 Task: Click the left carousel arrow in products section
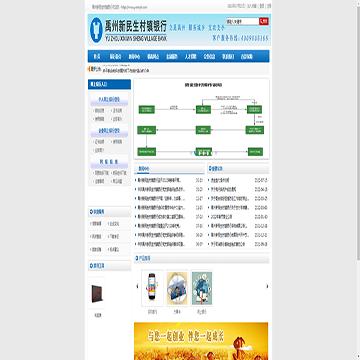137,286
